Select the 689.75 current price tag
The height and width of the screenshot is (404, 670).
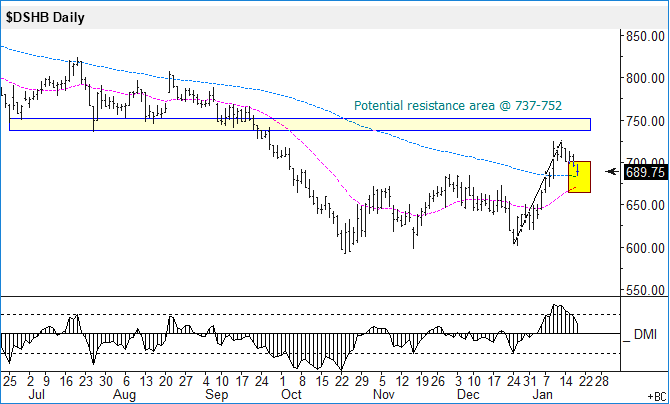click(x=645, y=172)
